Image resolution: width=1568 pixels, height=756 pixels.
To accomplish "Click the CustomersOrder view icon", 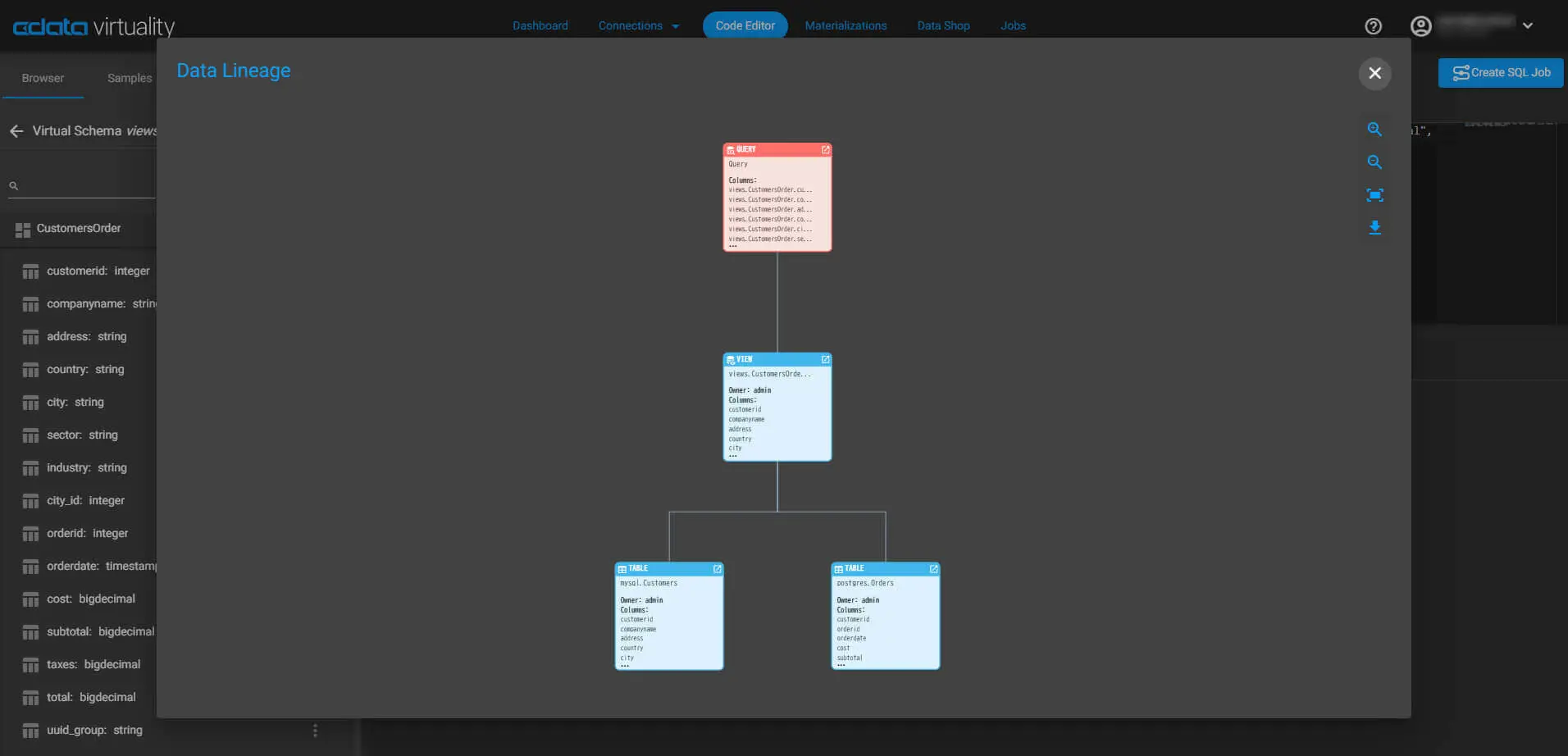I will point(23,230).
